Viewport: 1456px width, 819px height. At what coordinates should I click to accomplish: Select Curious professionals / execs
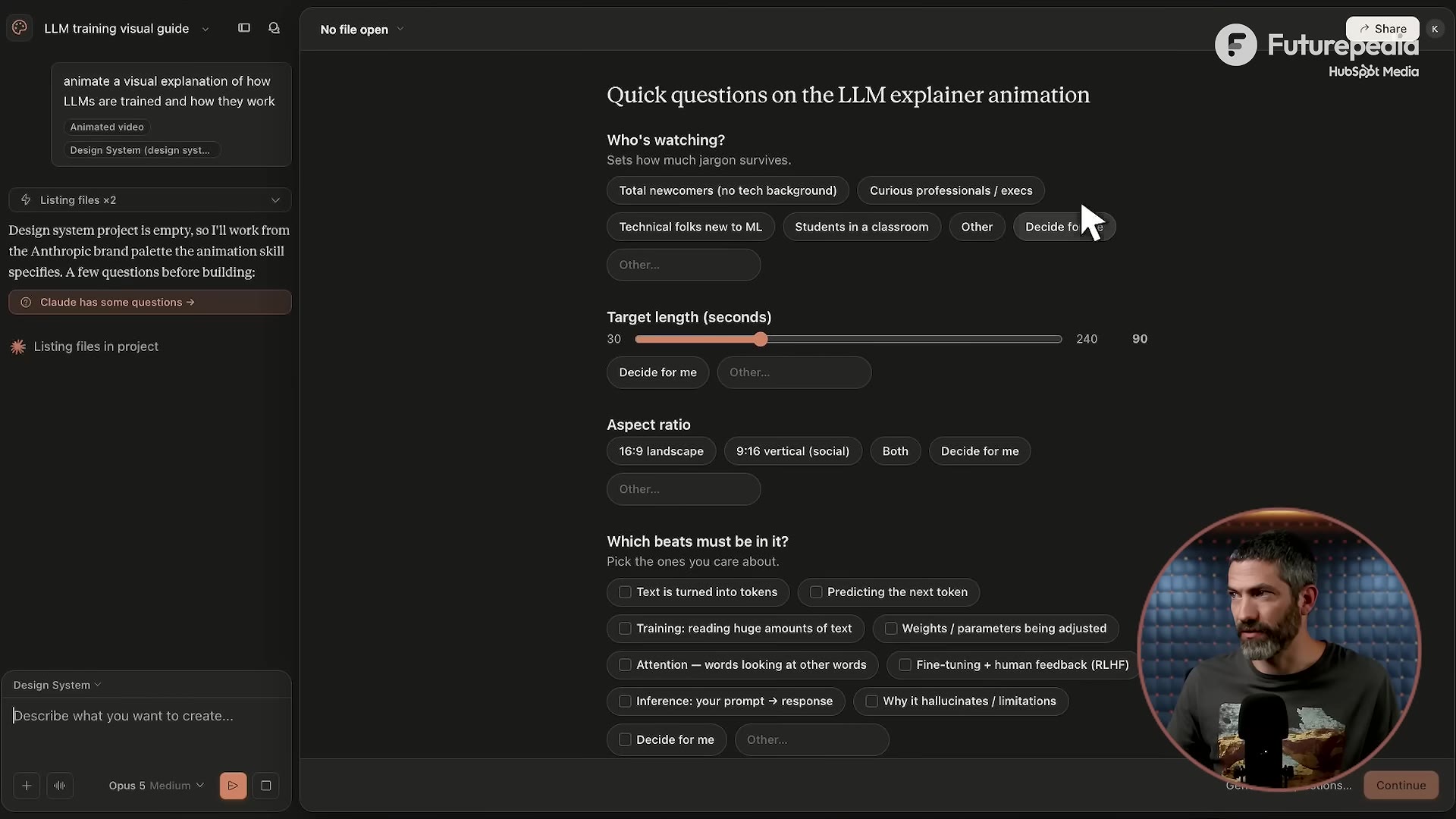[951, 190]
